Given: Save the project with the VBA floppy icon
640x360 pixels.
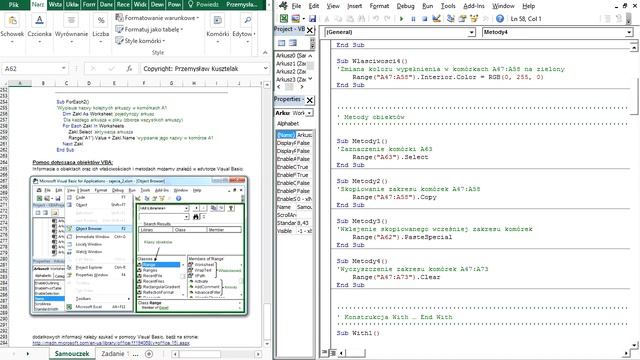Looking at the screenshot, I should [313, 18].
